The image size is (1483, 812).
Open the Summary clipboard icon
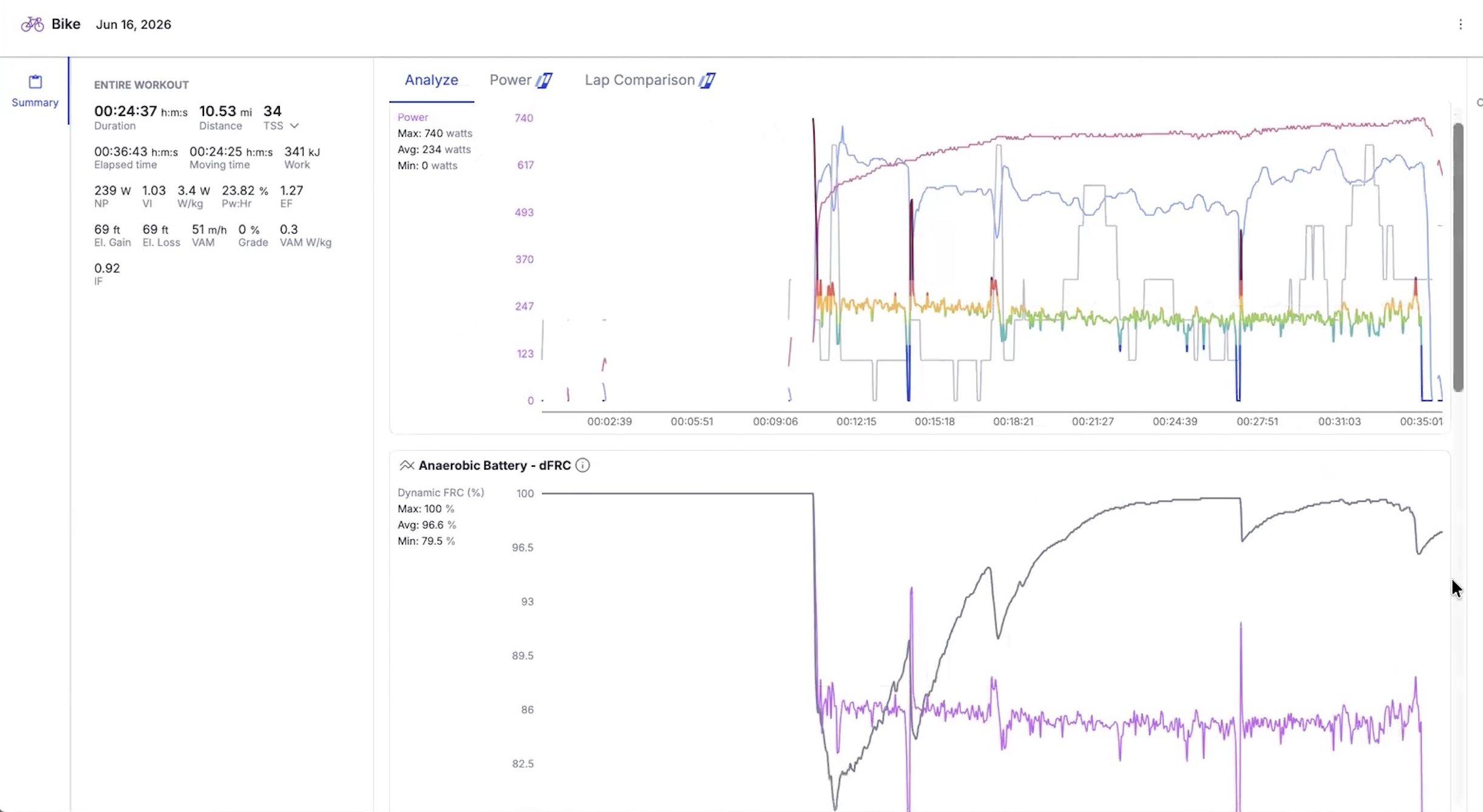point(35,82)
